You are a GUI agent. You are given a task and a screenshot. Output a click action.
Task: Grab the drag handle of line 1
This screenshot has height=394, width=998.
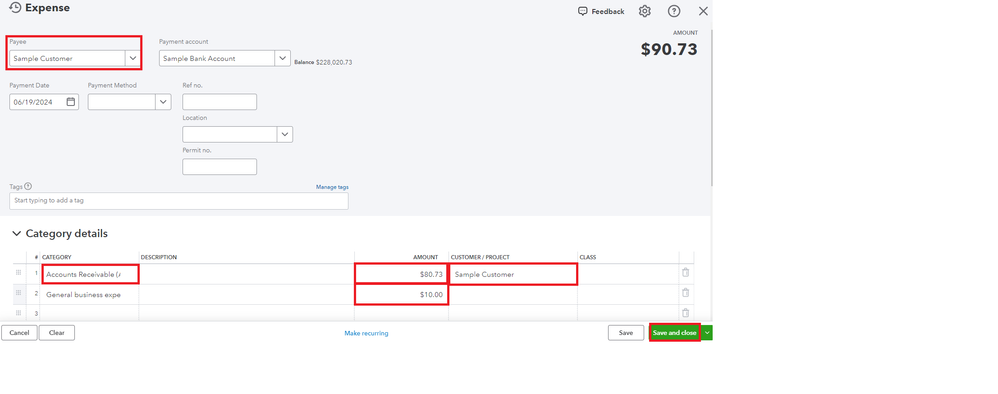click(x=18, y=272)
